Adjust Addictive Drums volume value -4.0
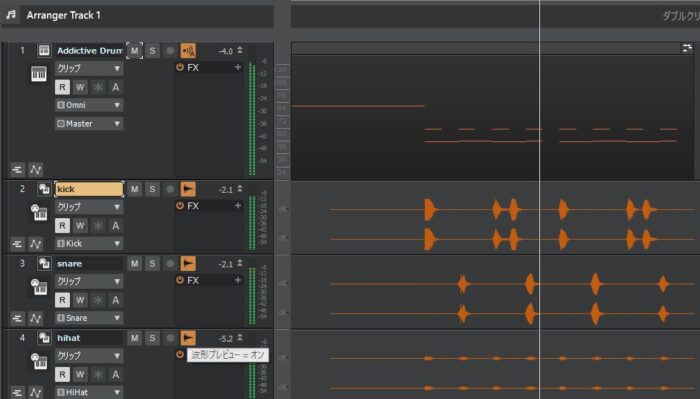This screenshot has height=399, width=700. (x=225, y=51)
